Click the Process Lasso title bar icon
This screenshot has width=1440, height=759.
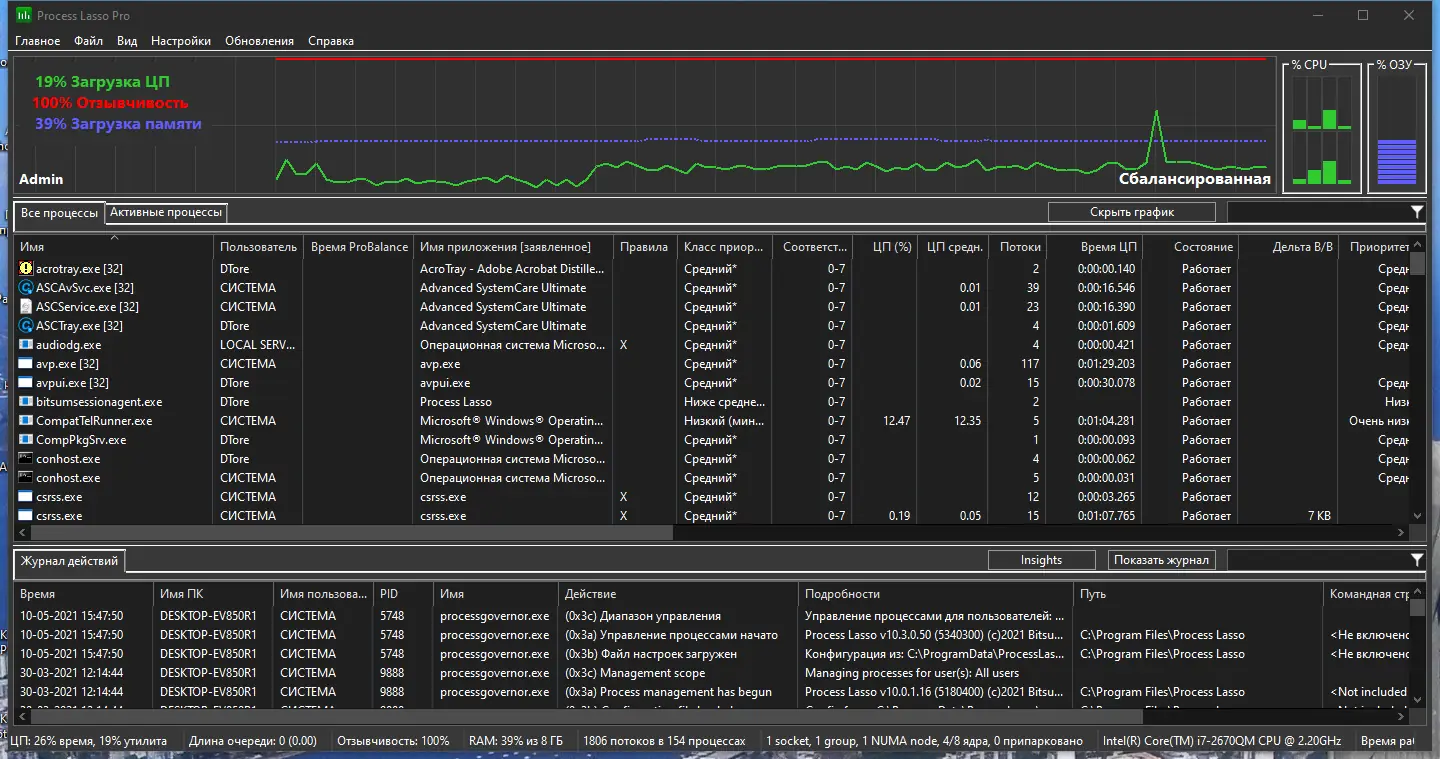click(x=23, y=16)
